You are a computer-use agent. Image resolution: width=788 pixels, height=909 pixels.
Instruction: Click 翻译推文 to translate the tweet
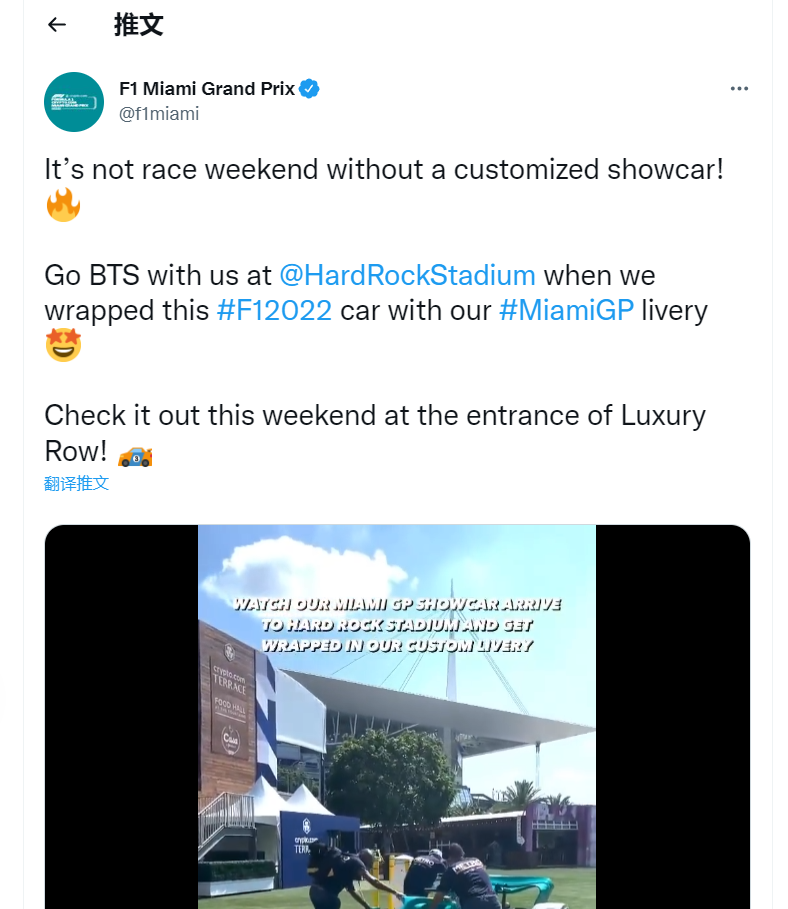(x=77, y=484)
